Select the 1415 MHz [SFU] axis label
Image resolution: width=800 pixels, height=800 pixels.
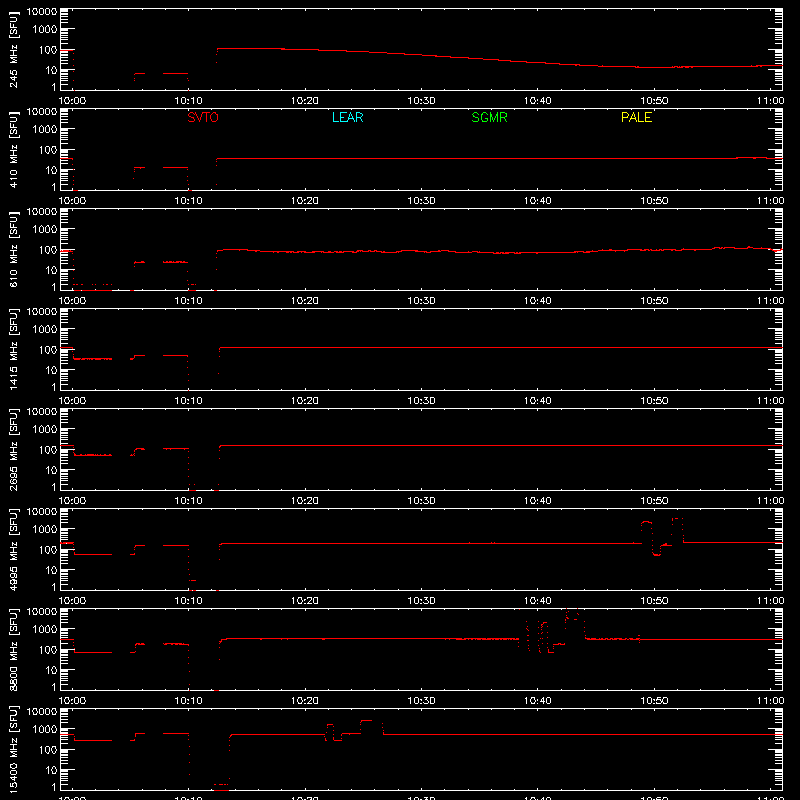[13, 349]
